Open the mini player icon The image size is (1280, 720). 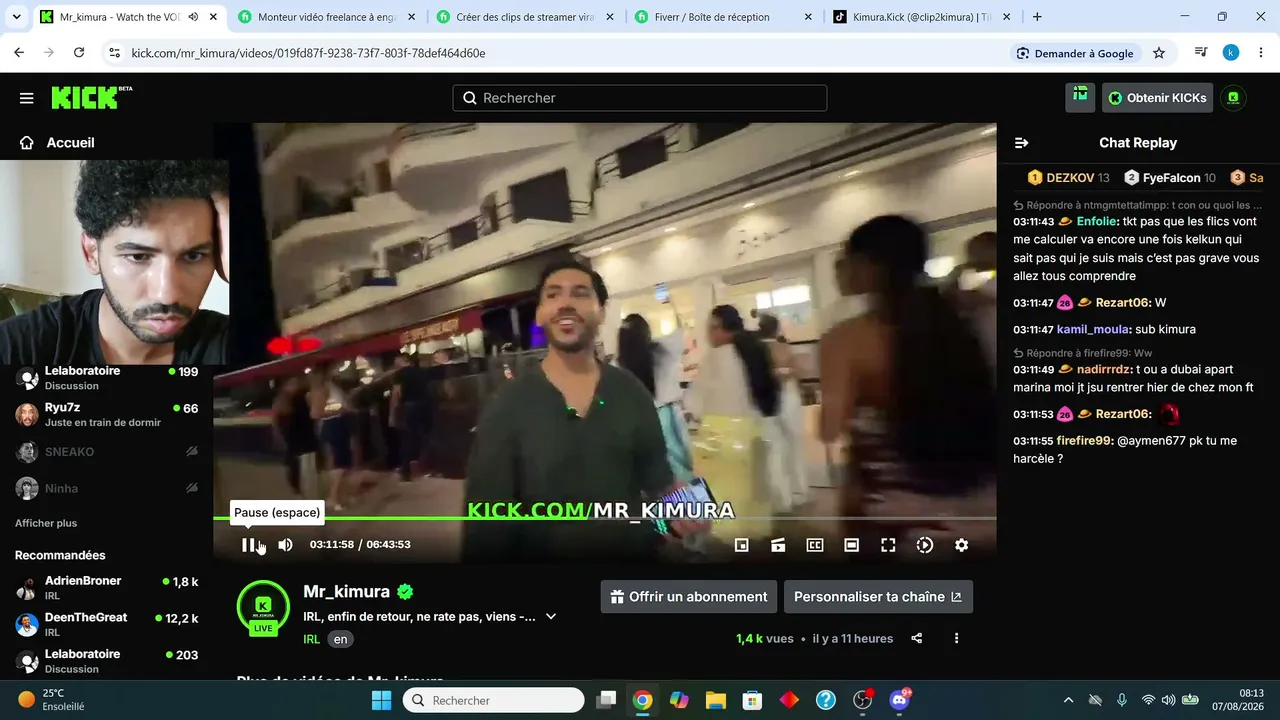point(742,545)
